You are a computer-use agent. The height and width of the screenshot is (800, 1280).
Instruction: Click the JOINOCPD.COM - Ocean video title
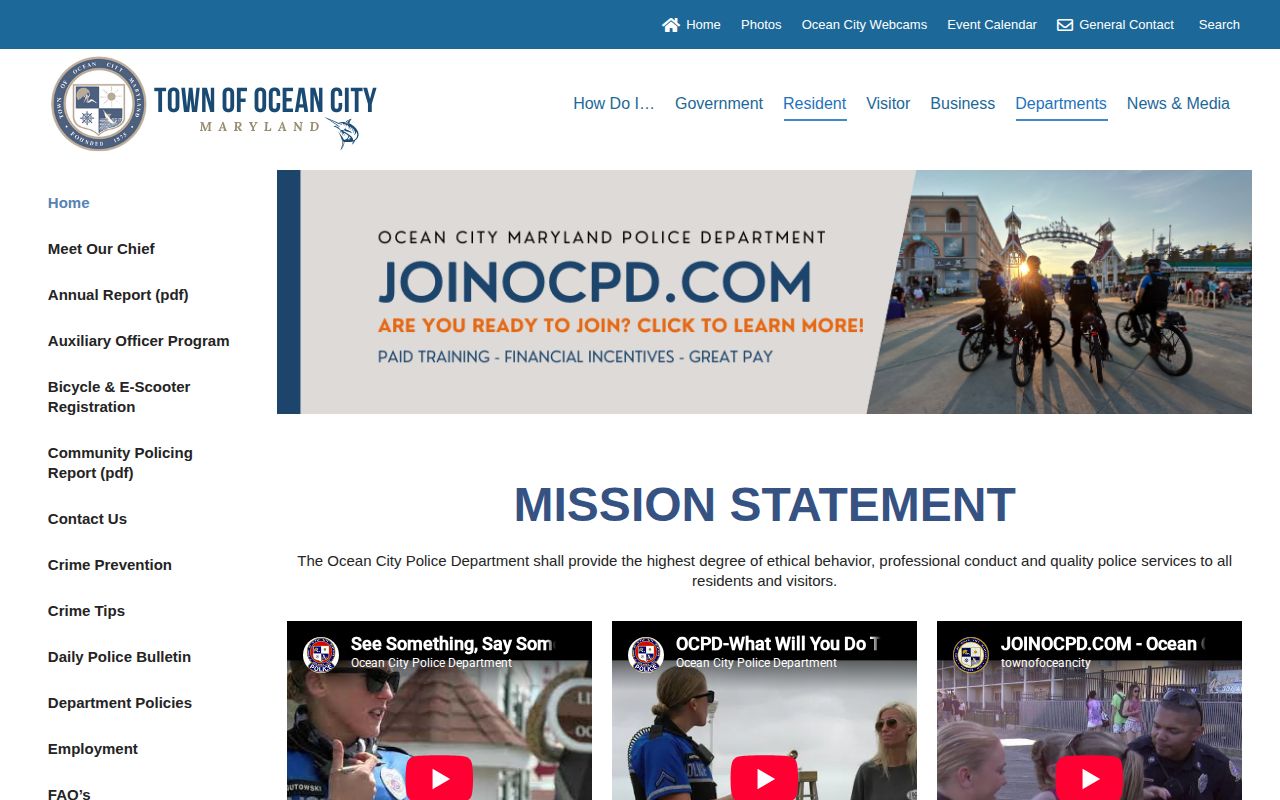[x=1103, y=644]
